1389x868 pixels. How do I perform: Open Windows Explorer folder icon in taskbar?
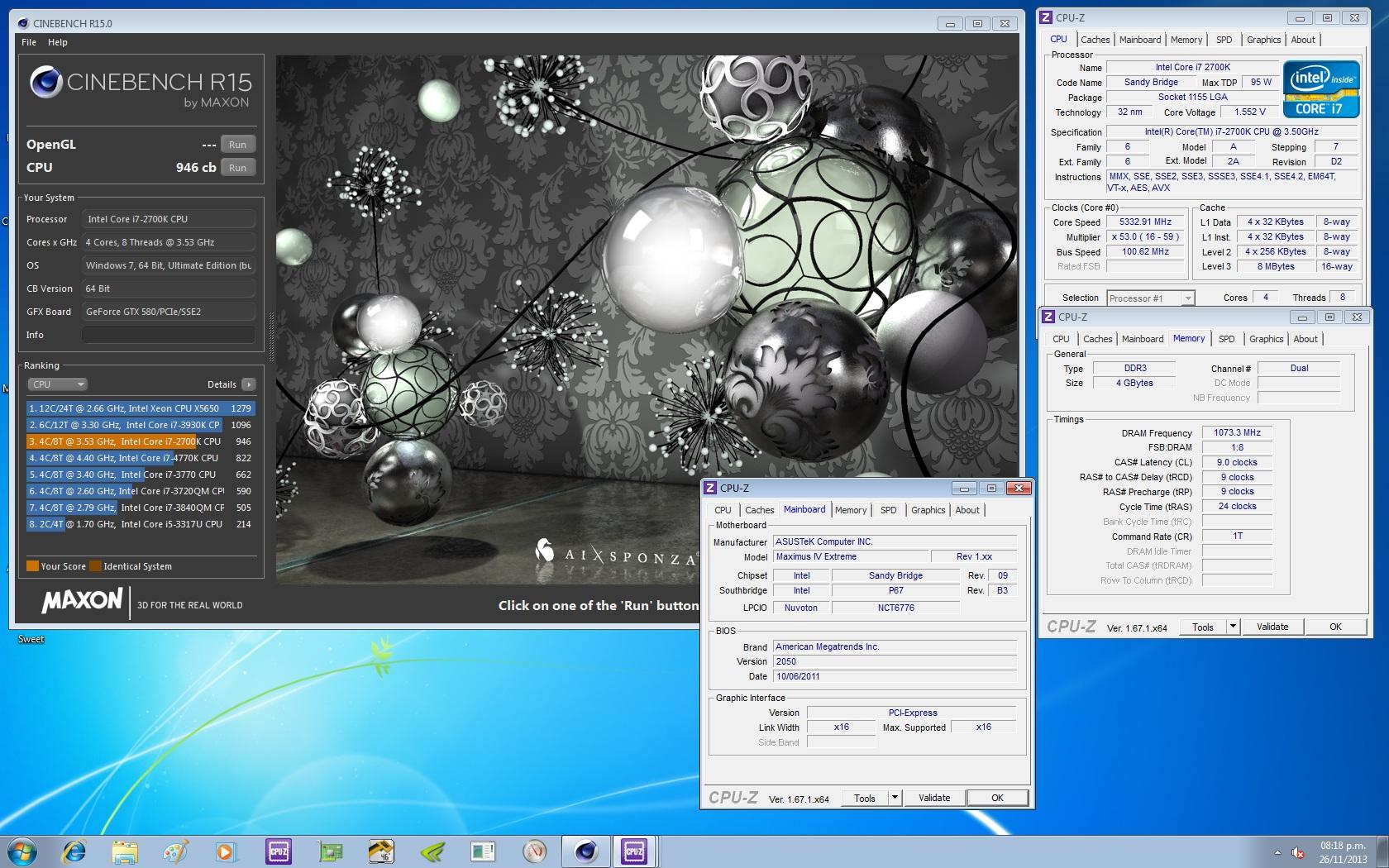pyautogui.click(x=125, y=851)
